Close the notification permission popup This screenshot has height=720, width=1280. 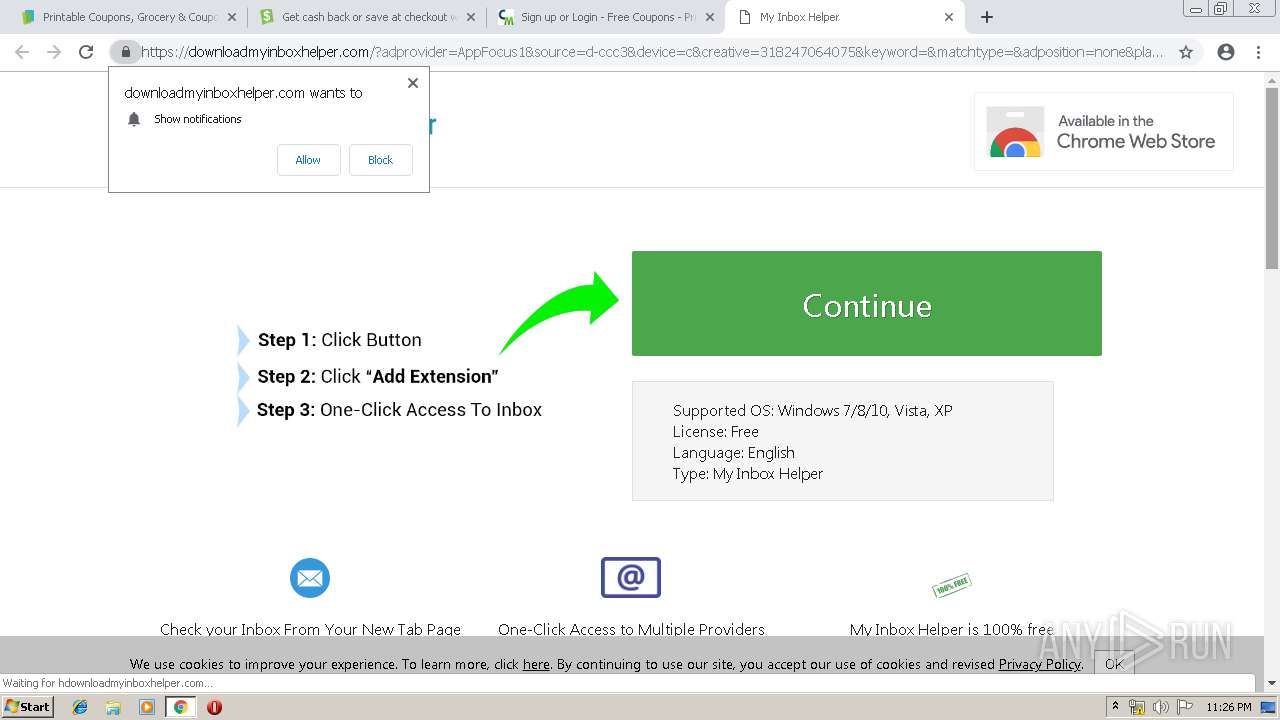coord(413,83)
